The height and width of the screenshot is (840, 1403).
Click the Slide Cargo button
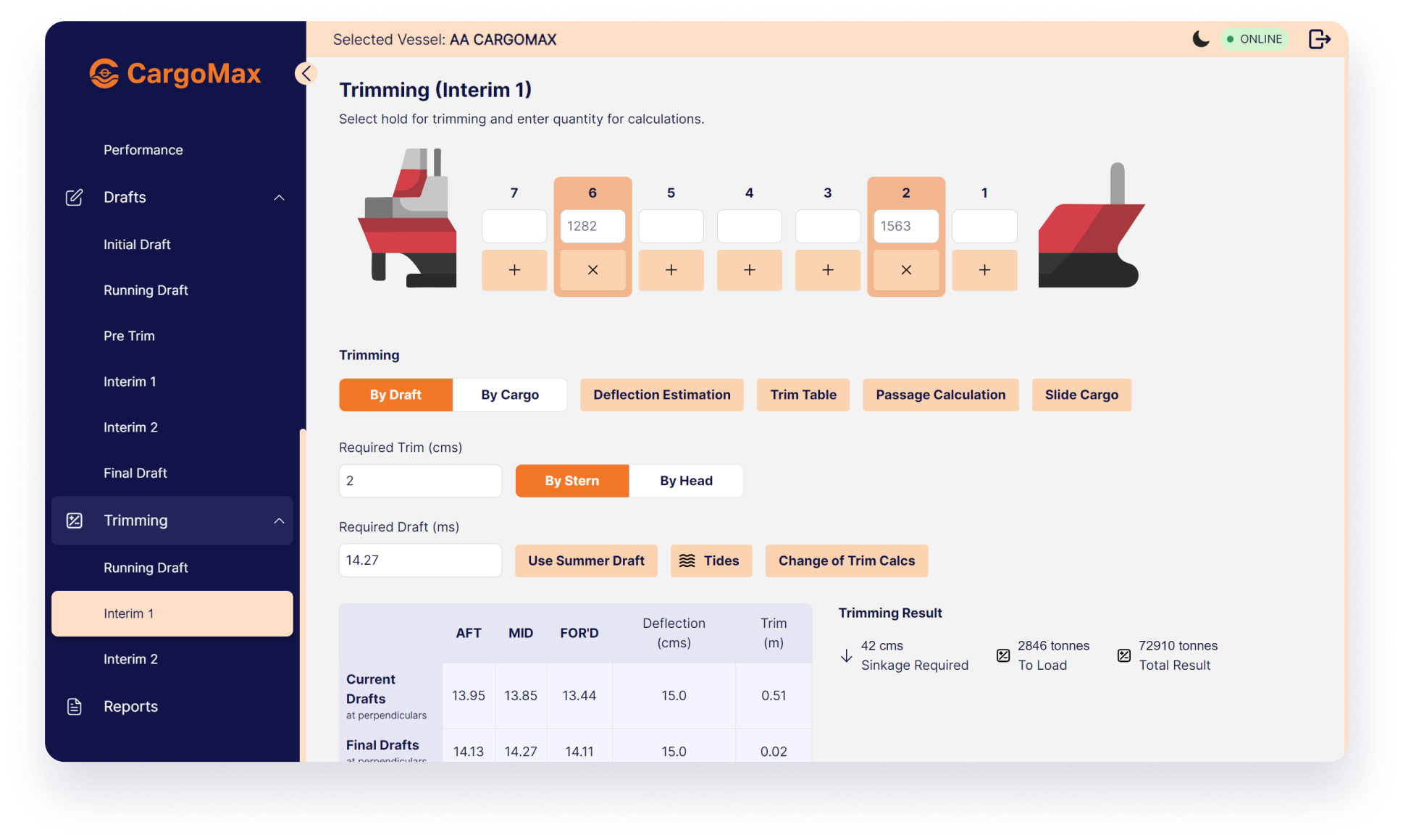pyautogui.click(x=1081, y=395)
